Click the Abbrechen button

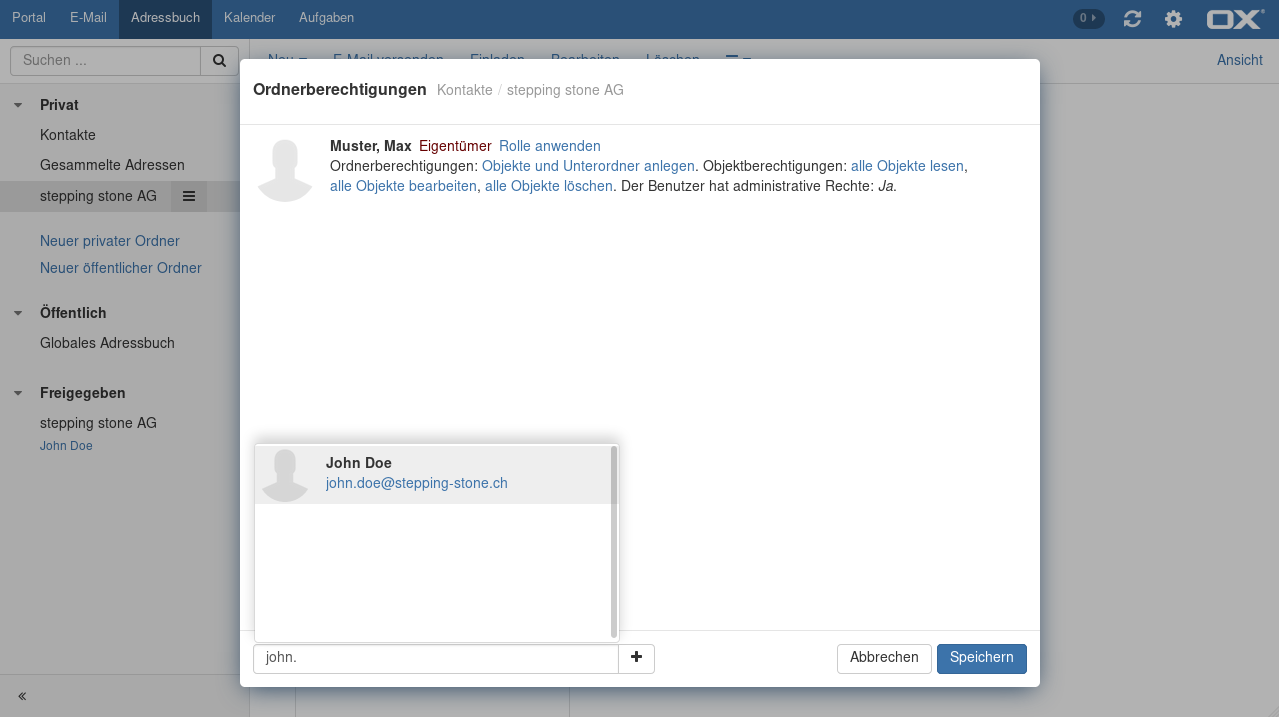tap(884, 658)
